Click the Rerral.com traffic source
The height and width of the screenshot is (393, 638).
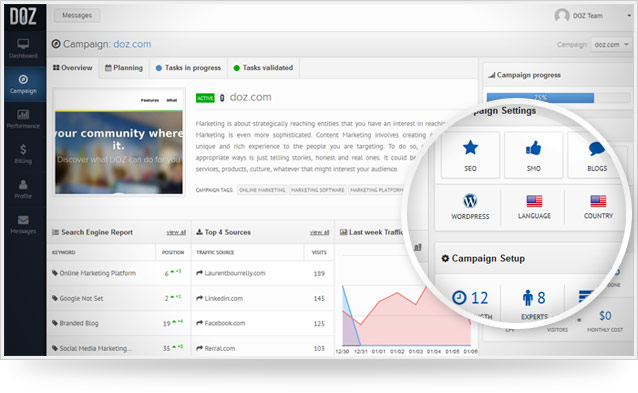220,348
